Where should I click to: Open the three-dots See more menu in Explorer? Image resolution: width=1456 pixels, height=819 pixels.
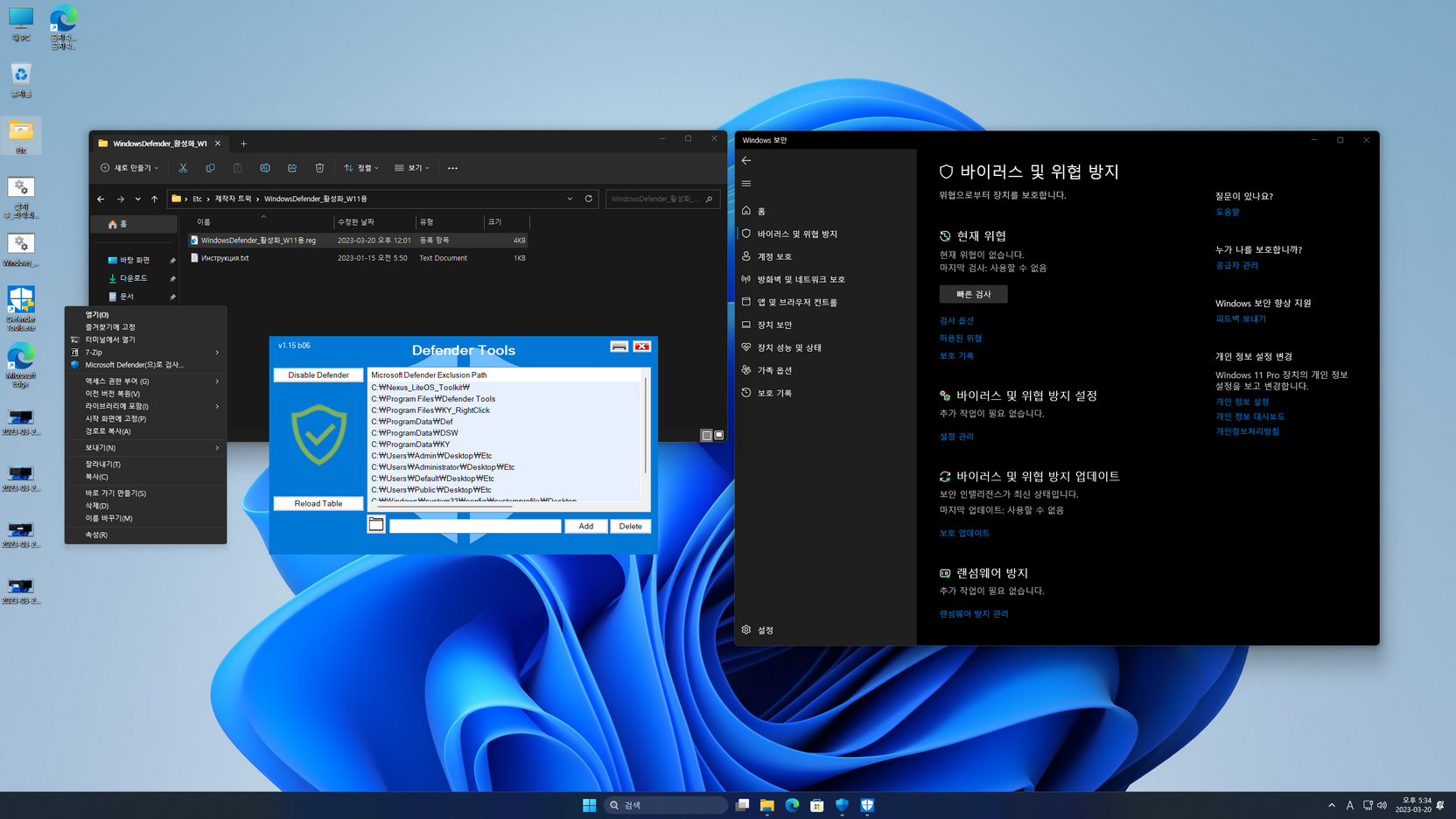coord(452,168)
